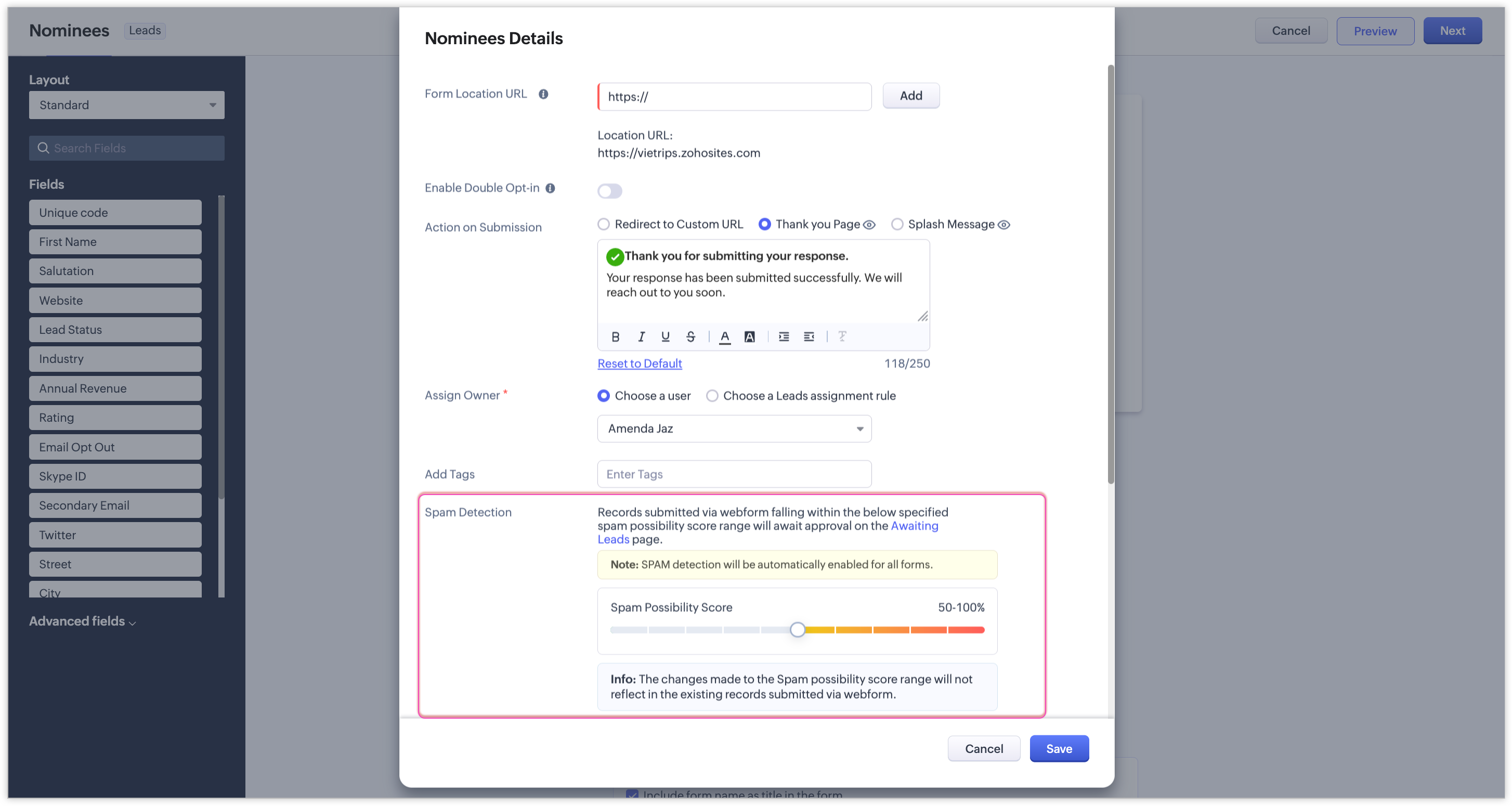This screenshot has width=1512, height=806.
Task: Toggle bold formatting in editor
Action: click(615, 336)
